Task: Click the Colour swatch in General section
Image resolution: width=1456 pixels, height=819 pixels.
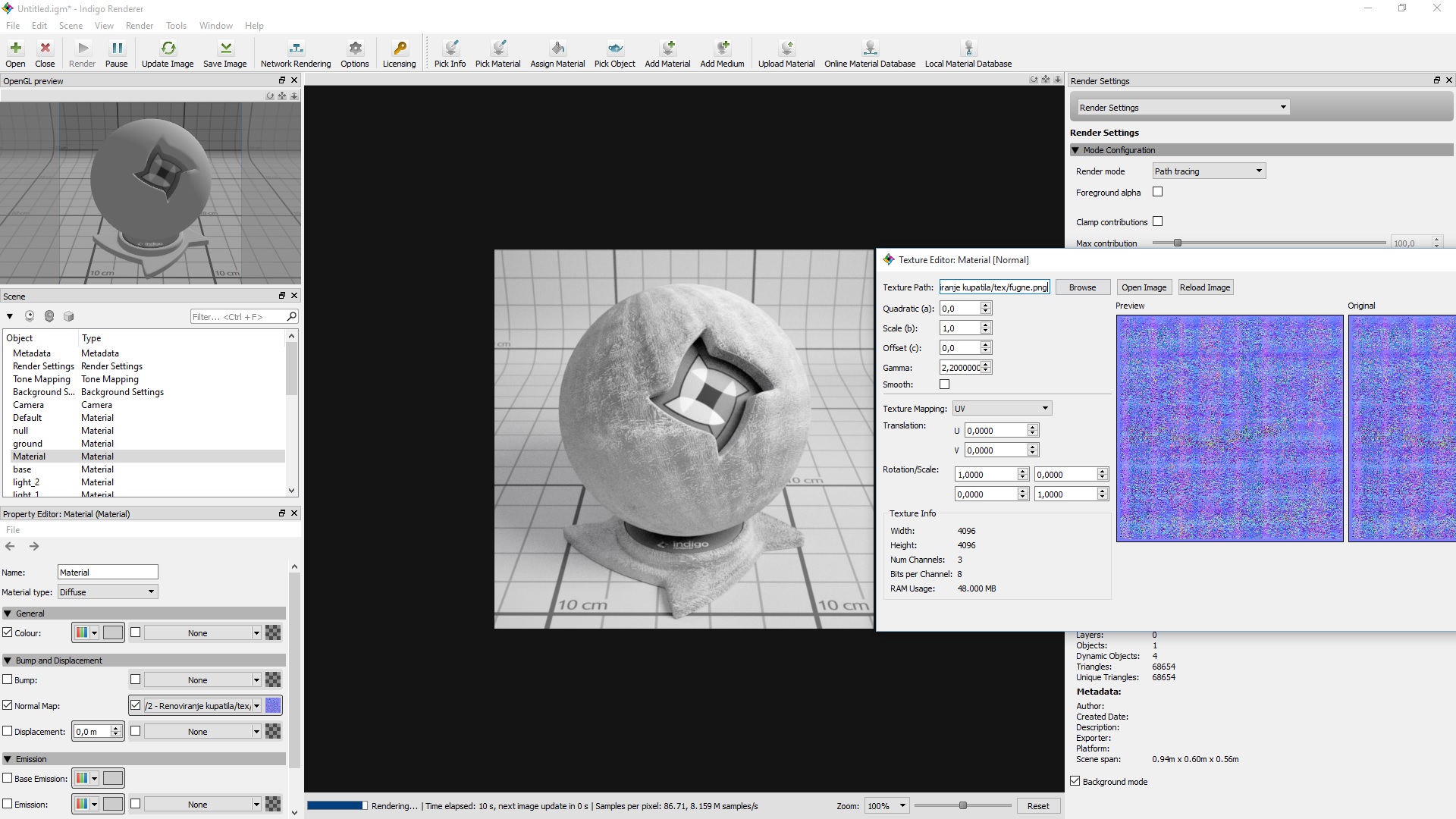Action: click(x=113, y=632)
